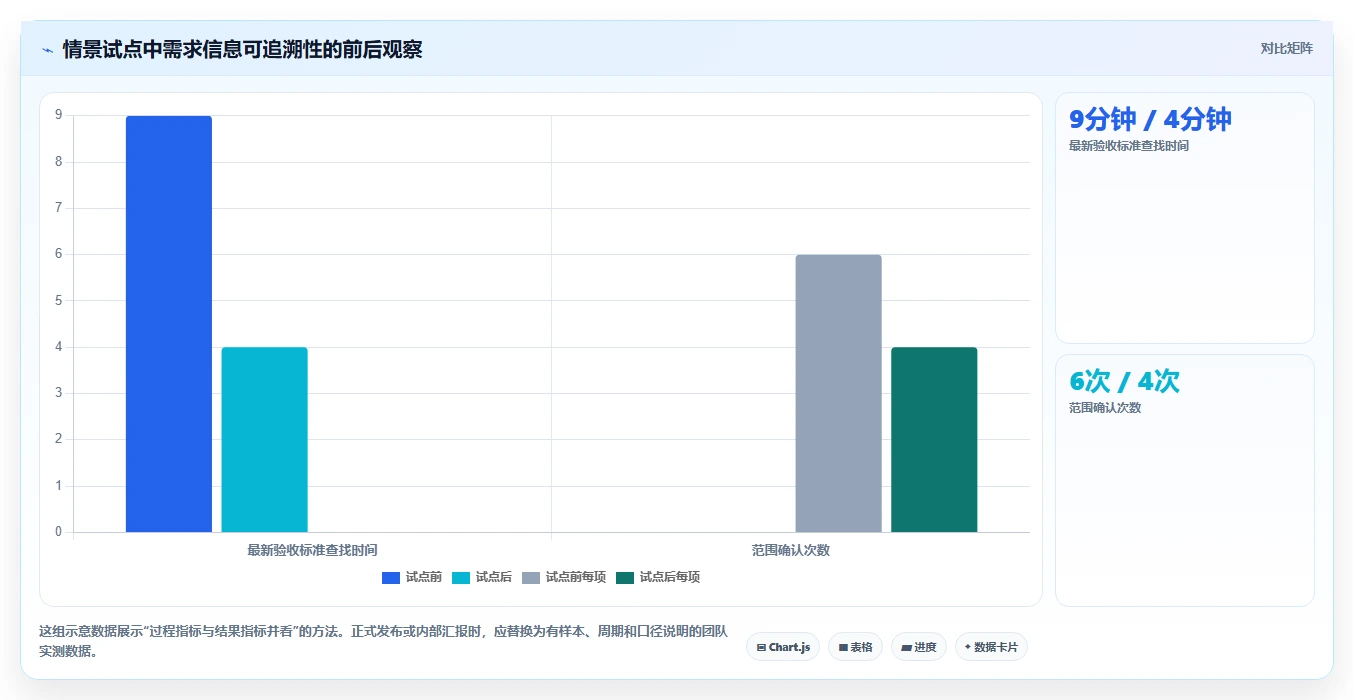This screenshot has height=700, width=1354.
Task: Click the blue bar with value 9
Action: (169, 324)
